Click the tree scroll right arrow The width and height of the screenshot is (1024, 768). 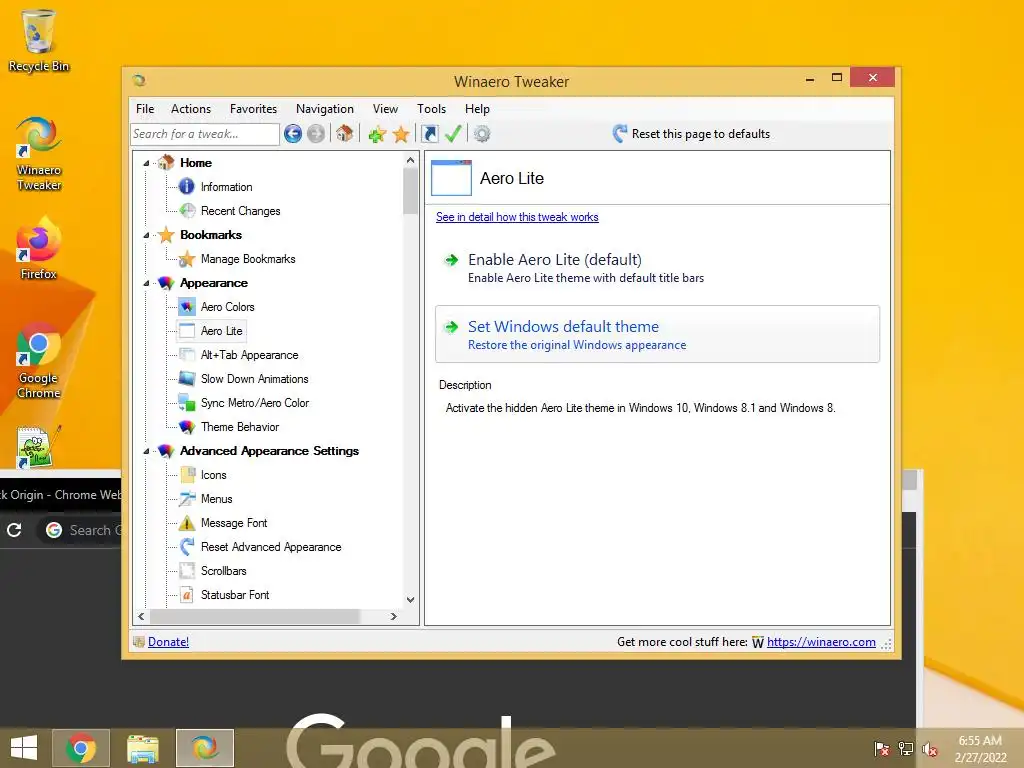click(x=393, y=616)
